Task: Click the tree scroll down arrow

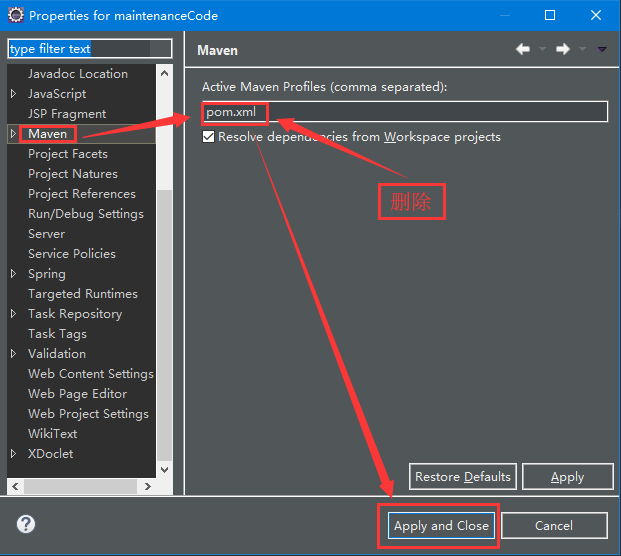Action: pos(164,470)
